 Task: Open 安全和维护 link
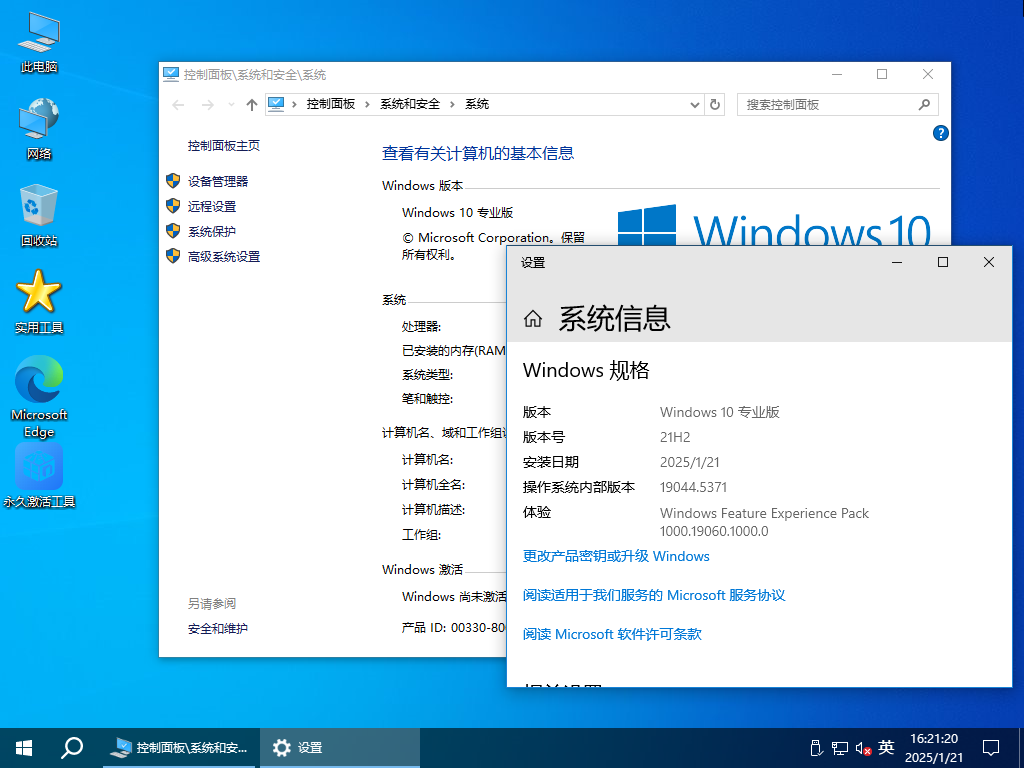coord(218,629)
